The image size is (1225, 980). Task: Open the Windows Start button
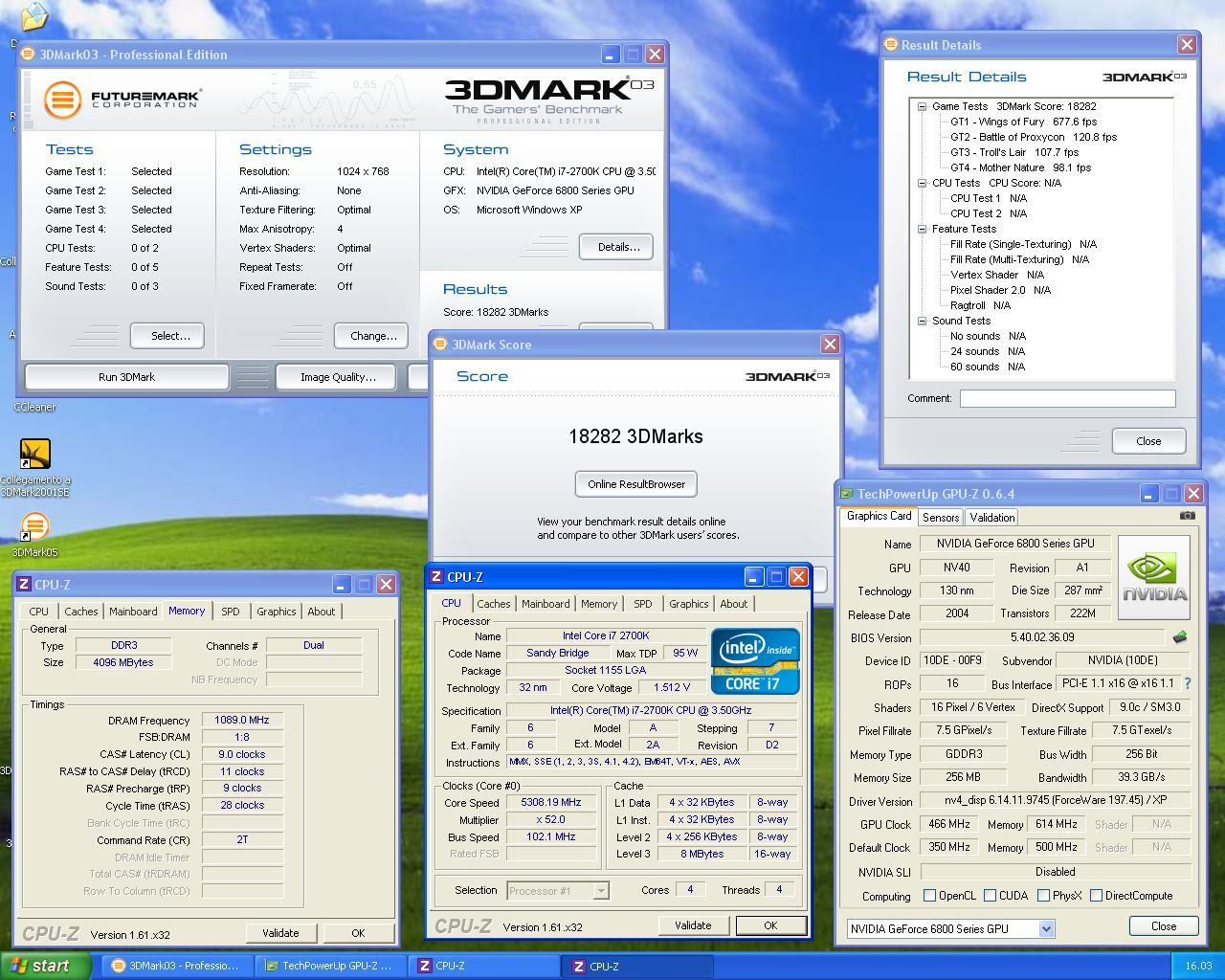(46, 966)
